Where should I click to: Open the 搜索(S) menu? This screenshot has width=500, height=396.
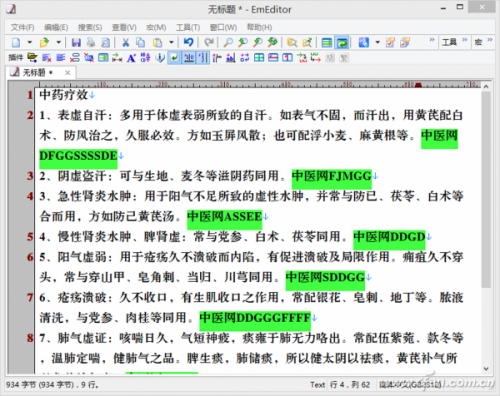[90, 27]
